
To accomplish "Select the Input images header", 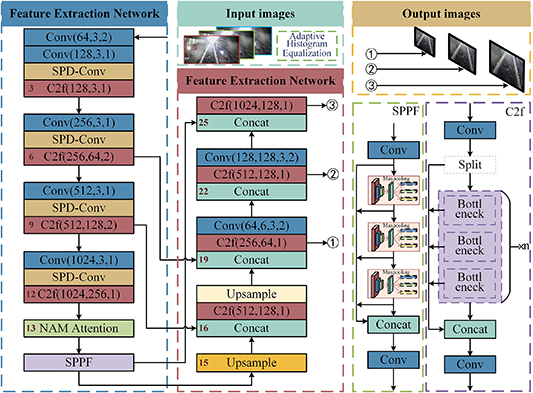I will (x=260, y=14).
